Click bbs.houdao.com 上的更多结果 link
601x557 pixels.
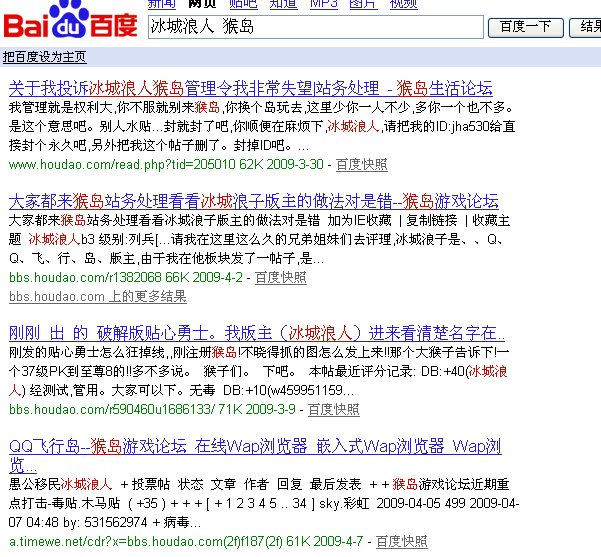point(98,297)
